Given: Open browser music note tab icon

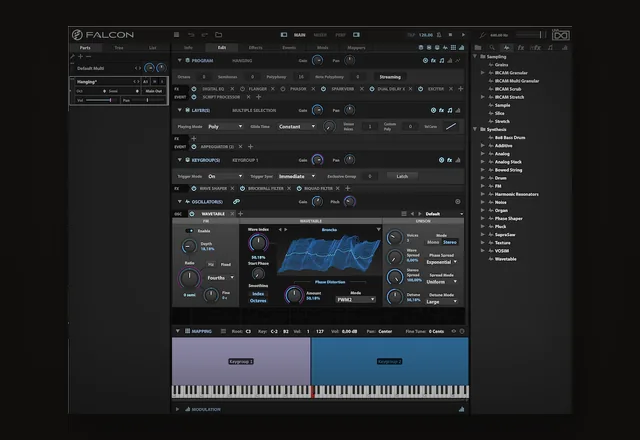Looking at the screenshot, I should coord(550,48).
